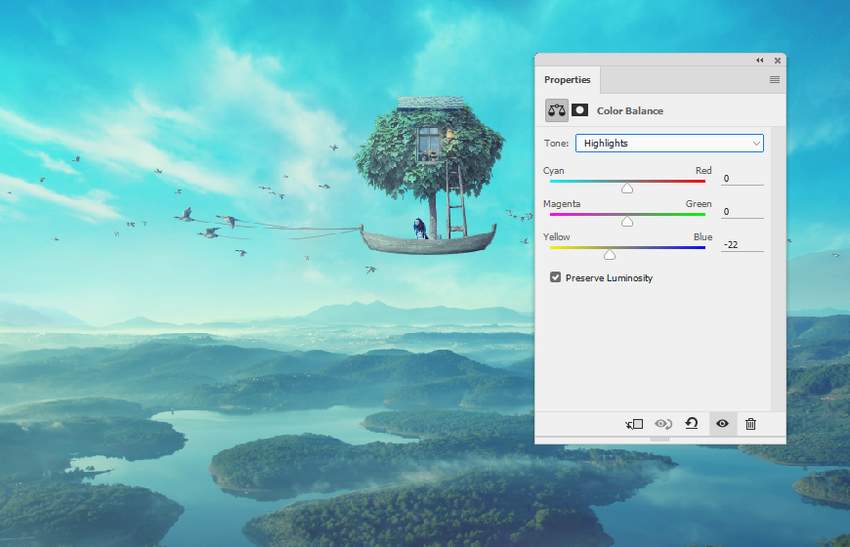Click the Cyan-Red value field

pos(742,178)
